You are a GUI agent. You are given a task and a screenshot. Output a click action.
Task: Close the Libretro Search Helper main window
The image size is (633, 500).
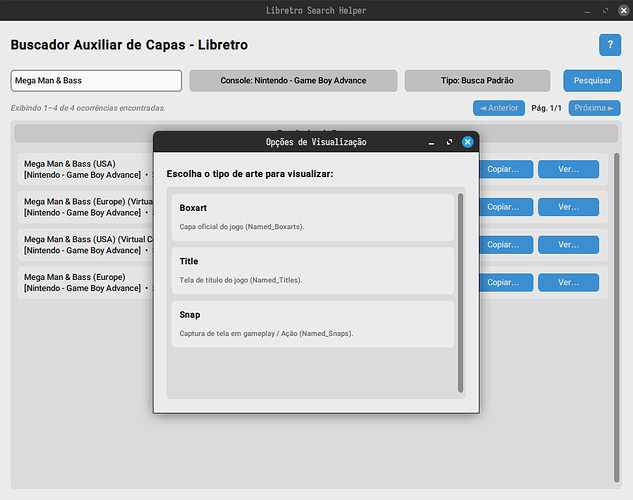coord(623,10)
